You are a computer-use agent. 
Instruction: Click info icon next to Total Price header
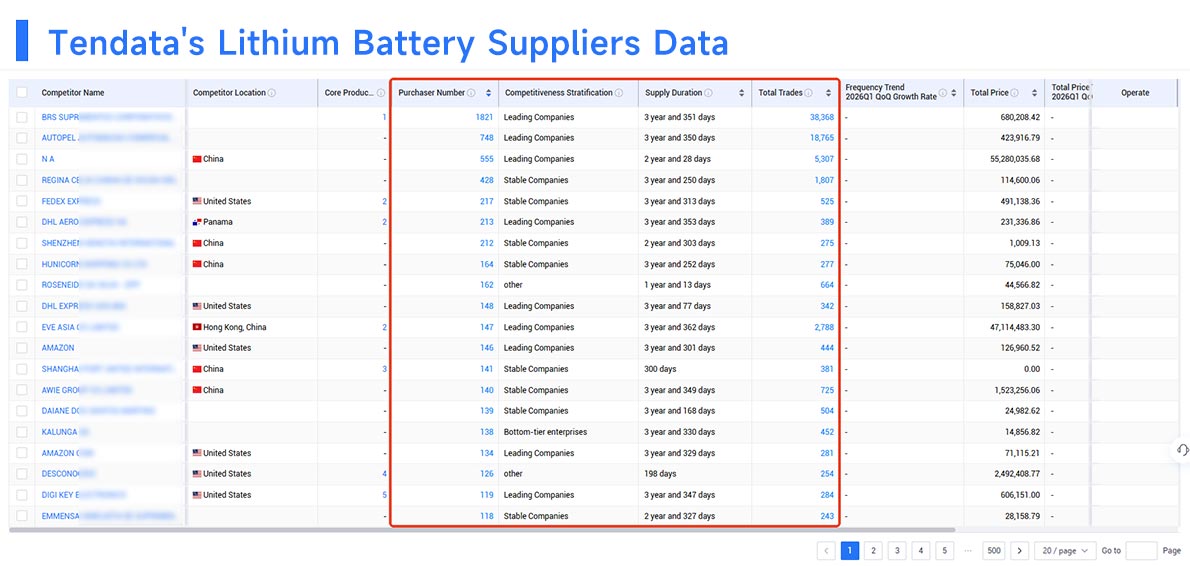click(1015, 93)
